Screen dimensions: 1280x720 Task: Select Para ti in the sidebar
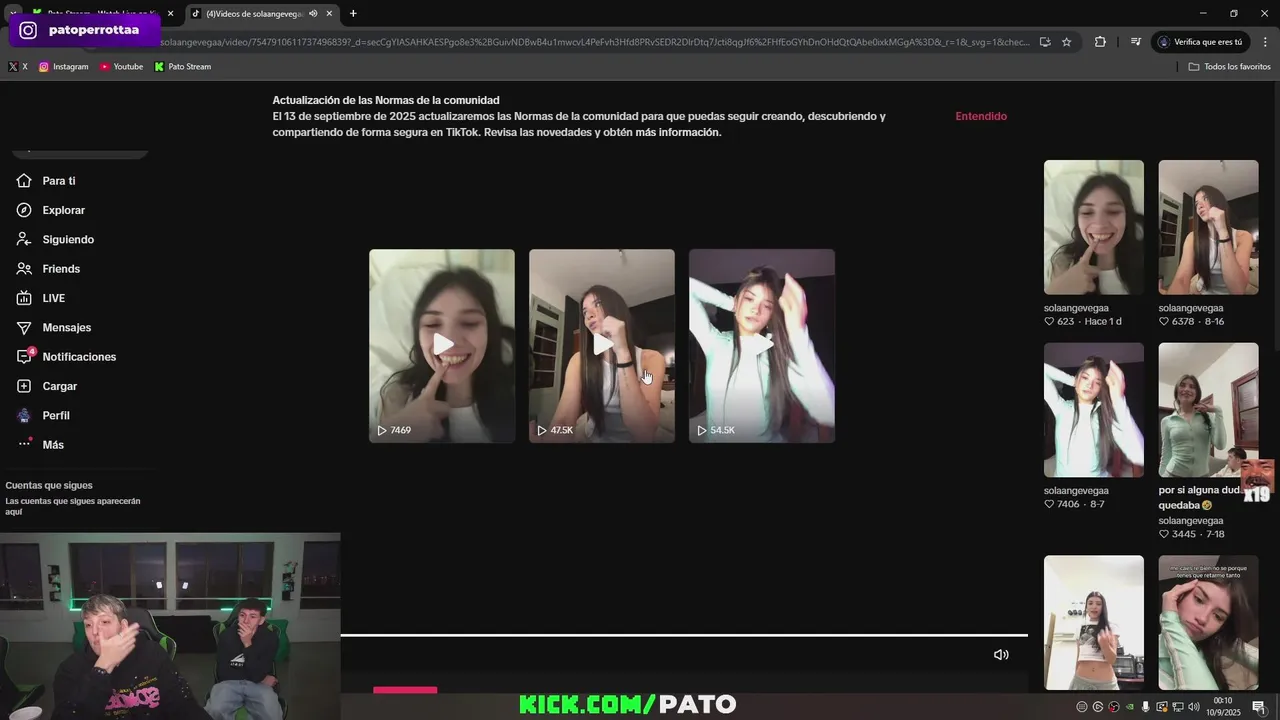pos(59,181)
